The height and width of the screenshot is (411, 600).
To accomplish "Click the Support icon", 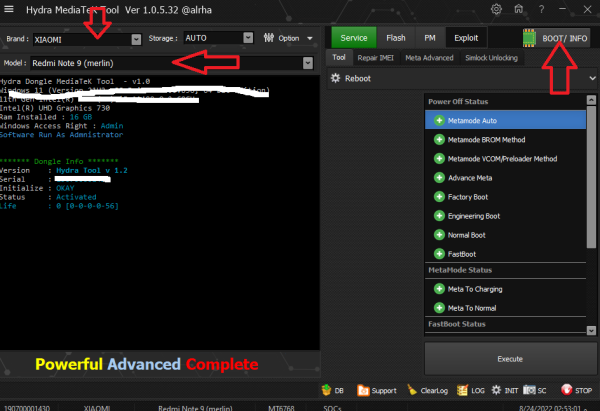I will tap(363, 390).
